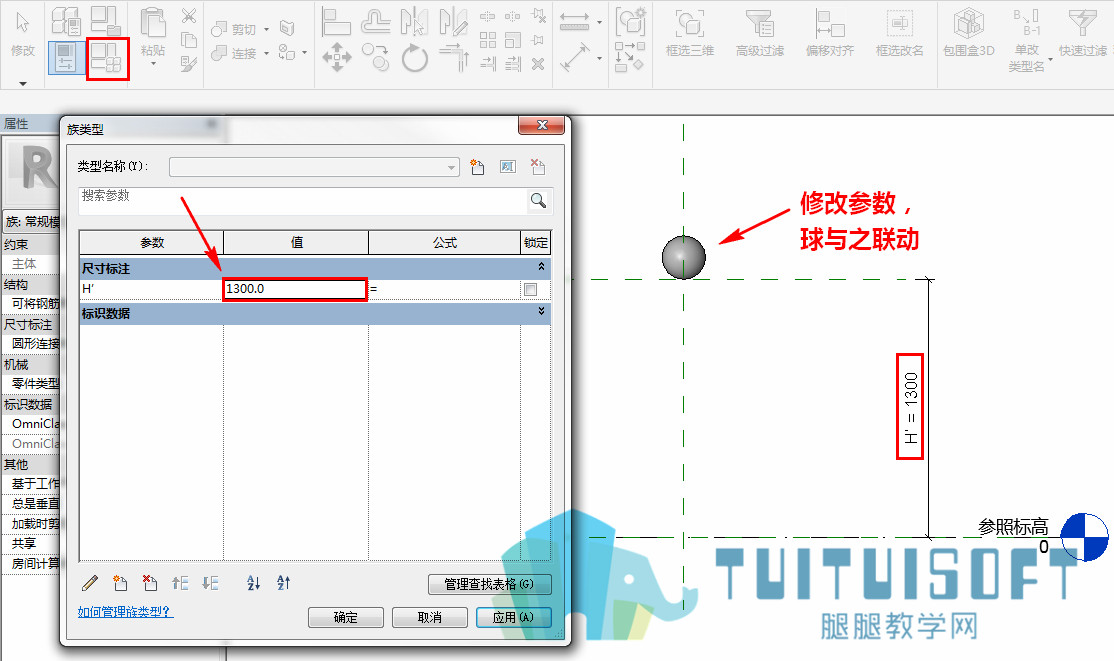Click the Delete Parameter icon
Image resolution: width=1114 pixels, height=661 pixels.
pos(150,584)
